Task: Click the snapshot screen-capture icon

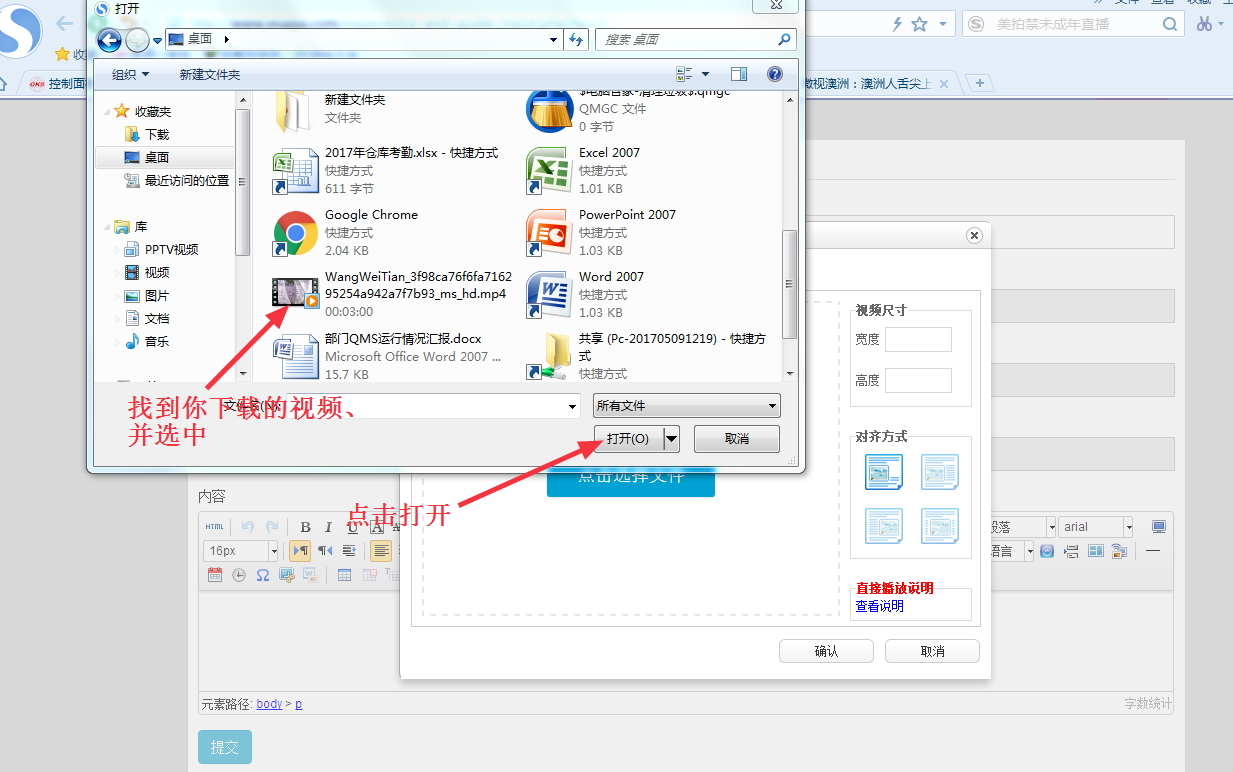Action: [287, 575]
